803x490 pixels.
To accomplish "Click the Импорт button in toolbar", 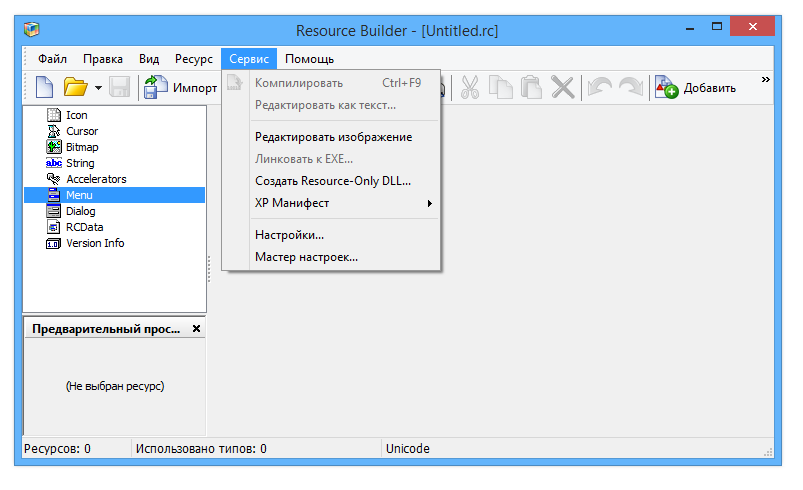I will (x=181, y=88).
